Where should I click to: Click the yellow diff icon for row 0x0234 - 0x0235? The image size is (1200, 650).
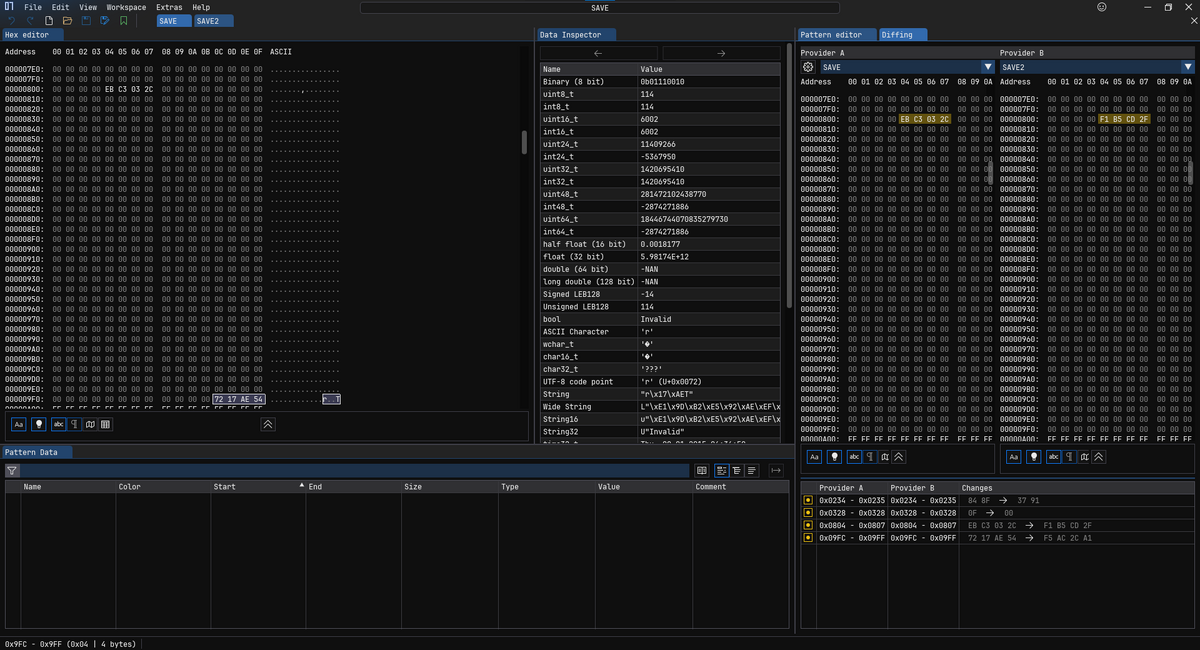(x=808, y=500)
